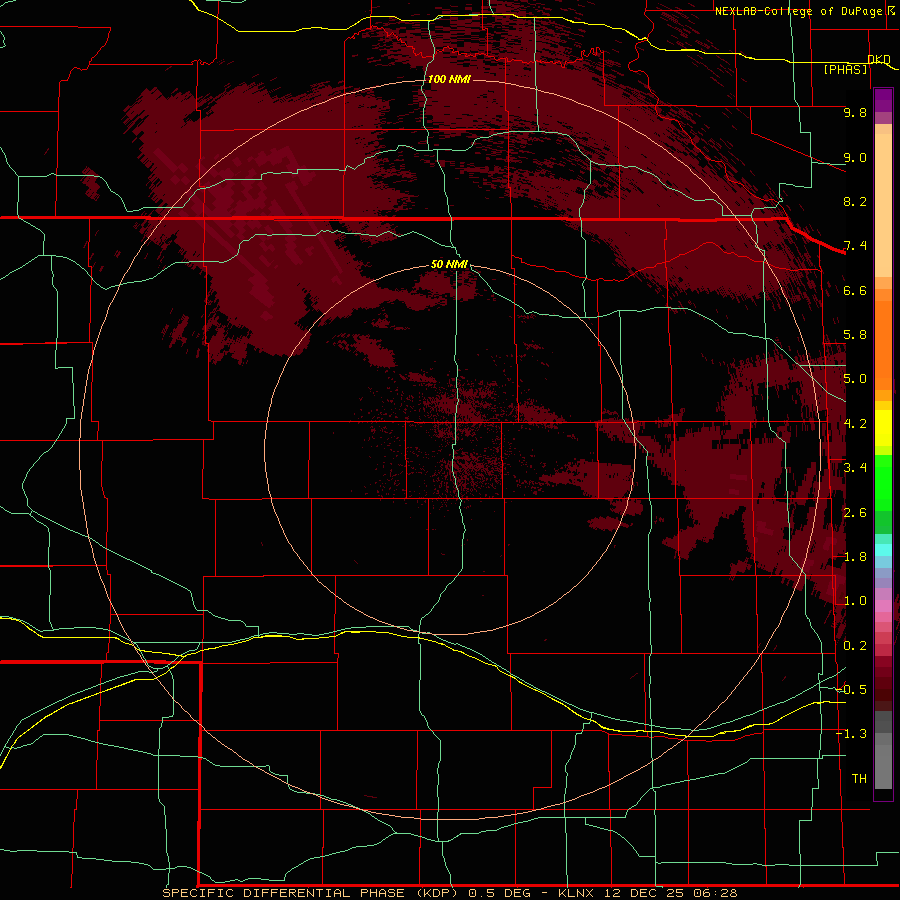The height and width of the screenshot is (900, 900).
Task: Pick the pale peach segment of the color bar
Action: pyautogui.click(x=883, y=204)
